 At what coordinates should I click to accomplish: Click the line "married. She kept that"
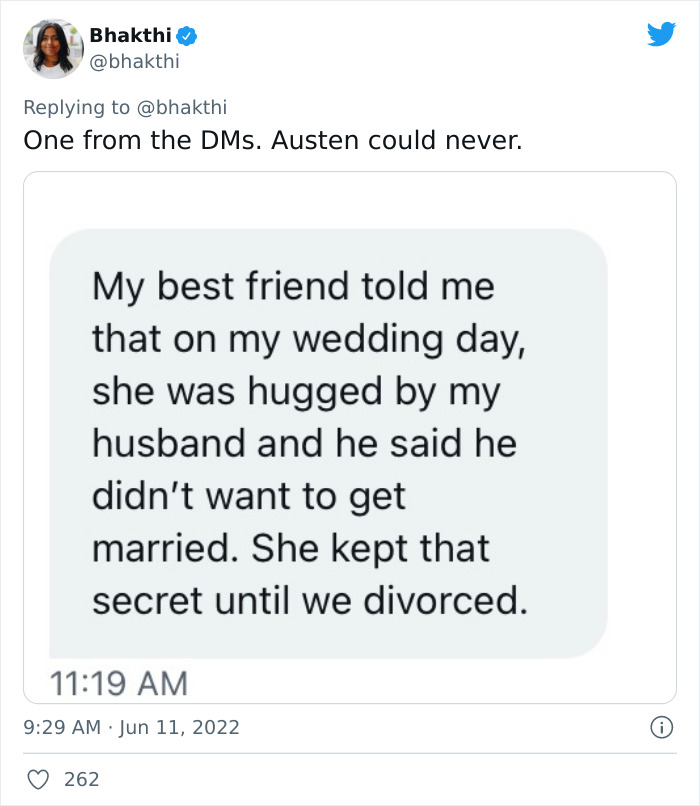291,548
